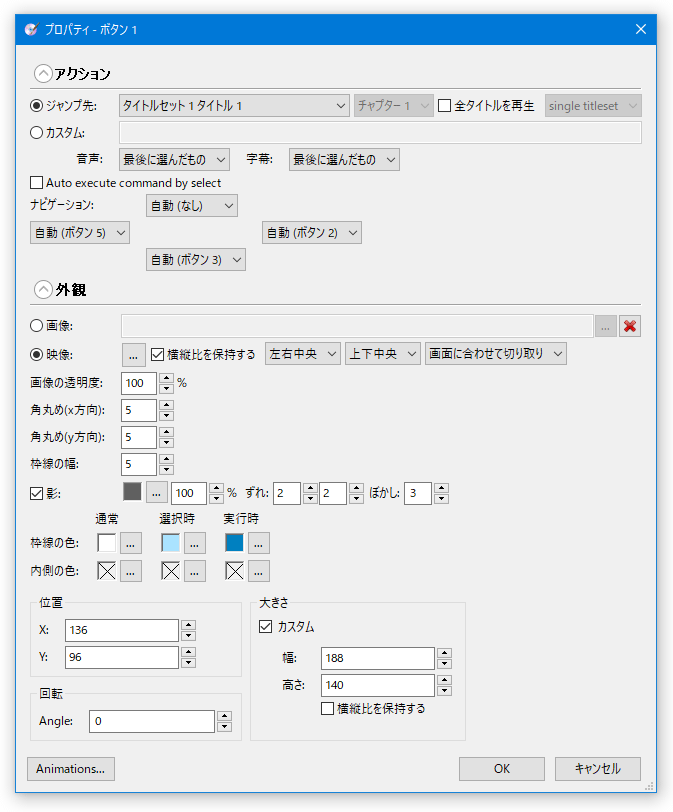Image resolution: width=673 pixels, height=812 pixels.
Task: Uncheck 縦横比を保持する next to 映像
Action: 157,355
